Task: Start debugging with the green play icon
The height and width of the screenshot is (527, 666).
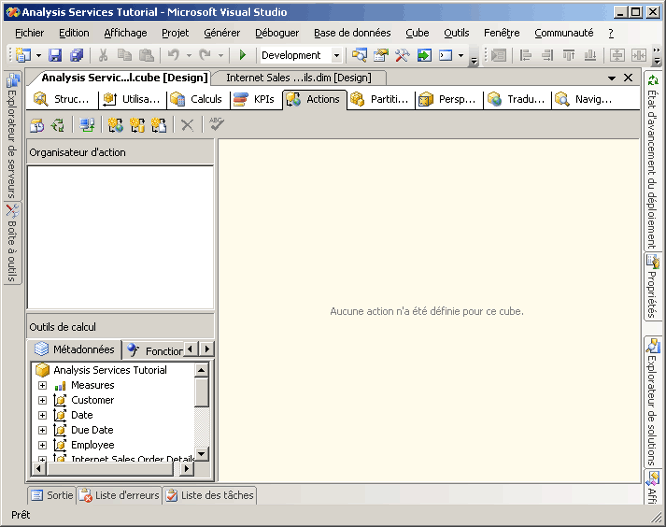Action: coord(243,55)
